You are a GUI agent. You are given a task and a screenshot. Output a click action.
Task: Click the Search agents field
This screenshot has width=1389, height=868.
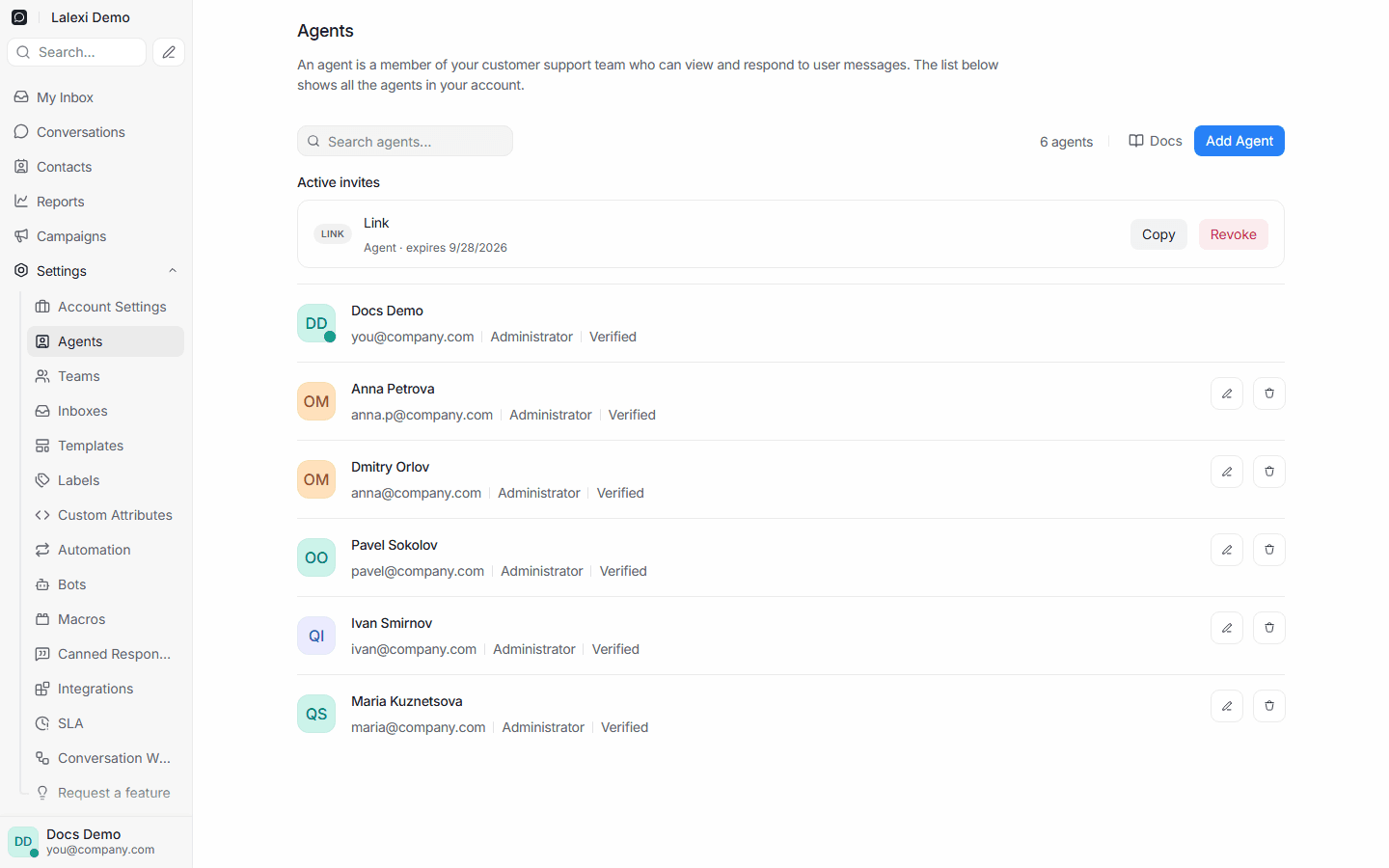click(405, 141)
